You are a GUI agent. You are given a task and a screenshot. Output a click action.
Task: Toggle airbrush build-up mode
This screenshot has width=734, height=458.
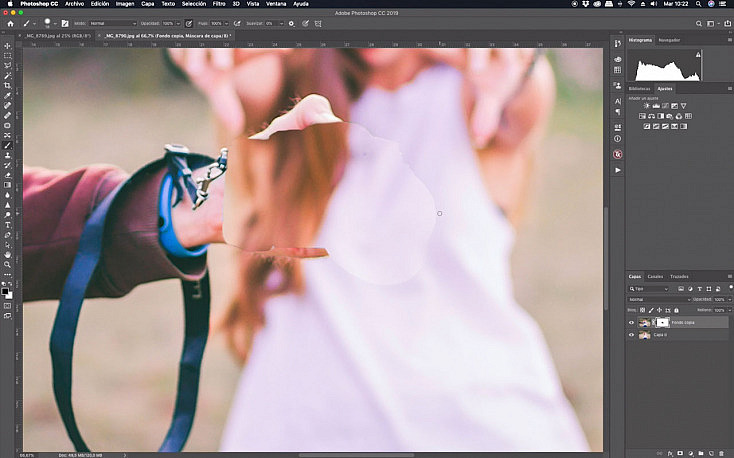(237, 23)
